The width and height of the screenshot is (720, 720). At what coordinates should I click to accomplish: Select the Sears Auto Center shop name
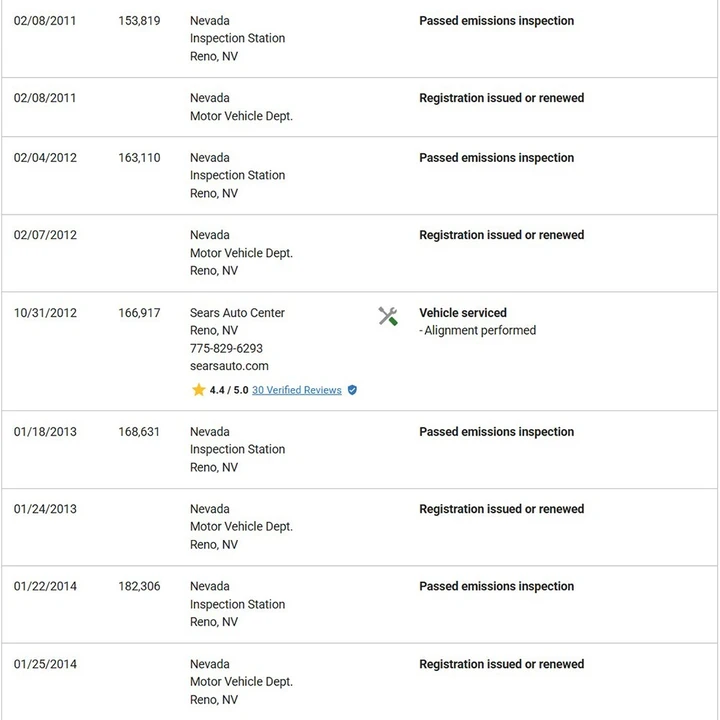pyautogui.click(x=237, y=313)
